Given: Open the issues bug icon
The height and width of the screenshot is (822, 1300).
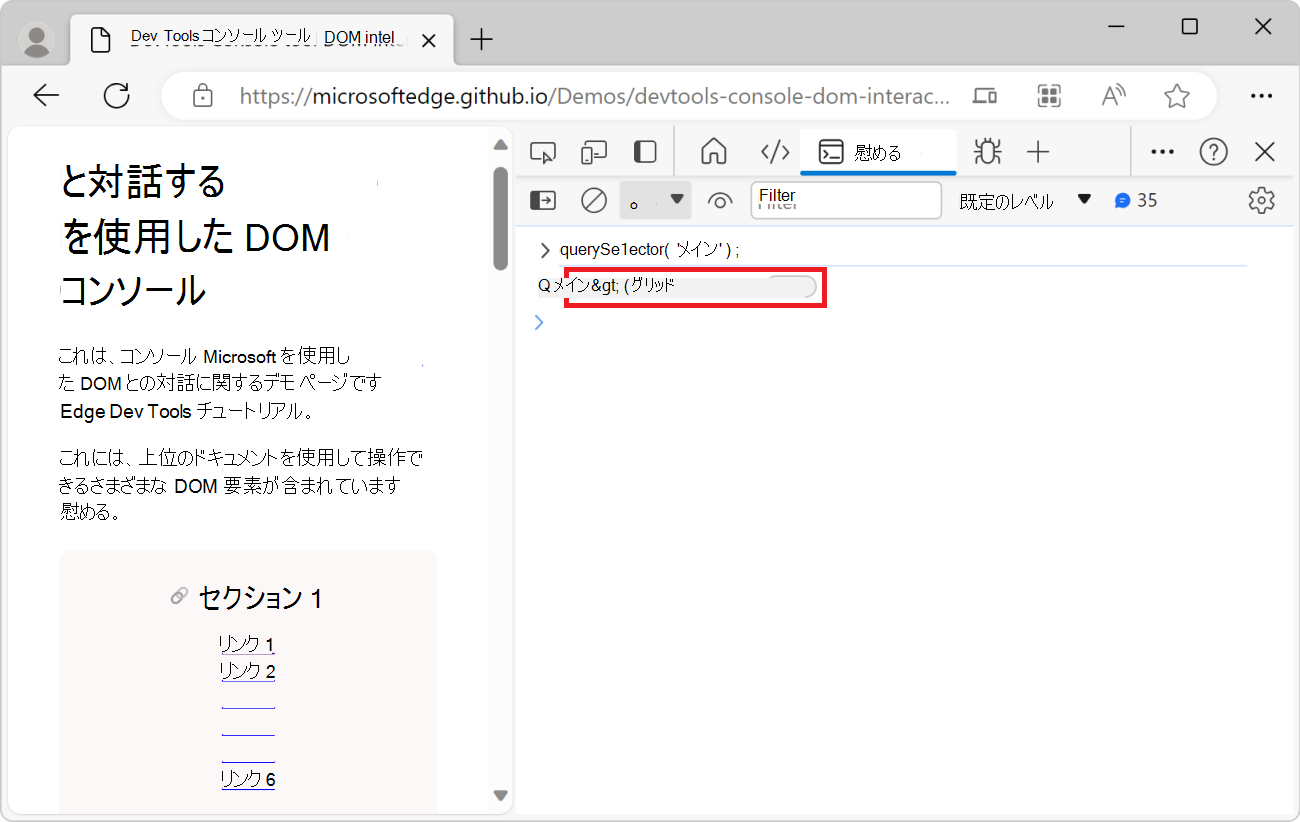Looking at the screenshot, I should pyautogui.click(x=987, y=151).
